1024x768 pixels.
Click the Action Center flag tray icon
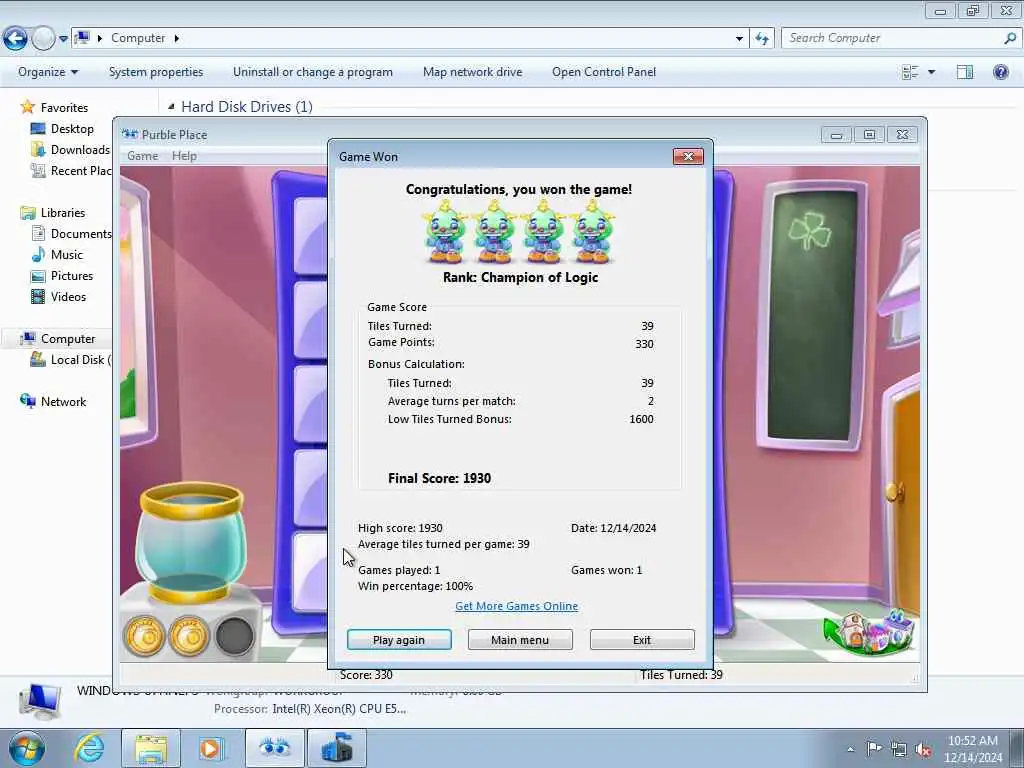click(x=874, y=749)
